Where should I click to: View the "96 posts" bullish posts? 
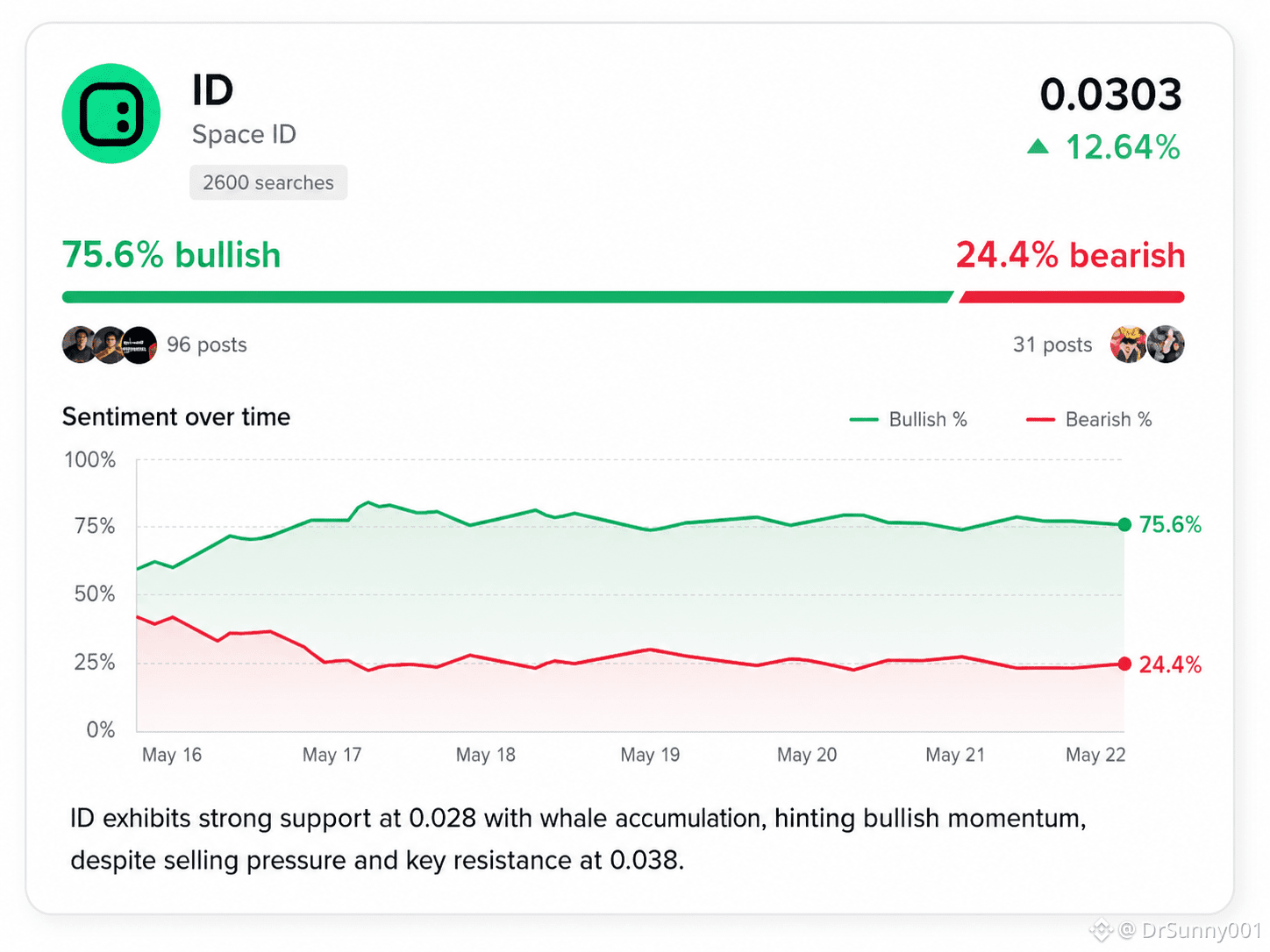click(x=207, y=345)
